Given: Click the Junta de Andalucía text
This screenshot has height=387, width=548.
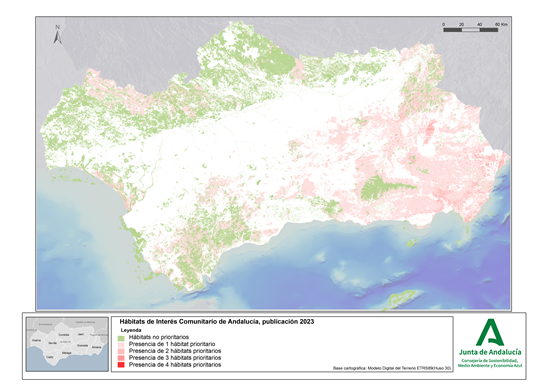Looking at the screenshot, I should 490,352.
